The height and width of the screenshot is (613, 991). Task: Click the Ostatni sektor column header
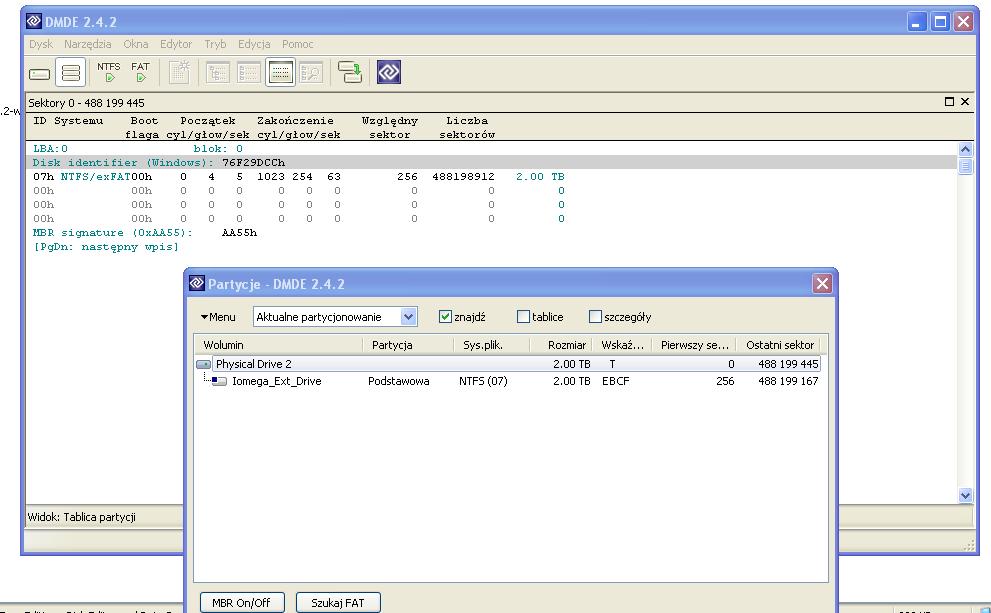click(x=779, y=345)
